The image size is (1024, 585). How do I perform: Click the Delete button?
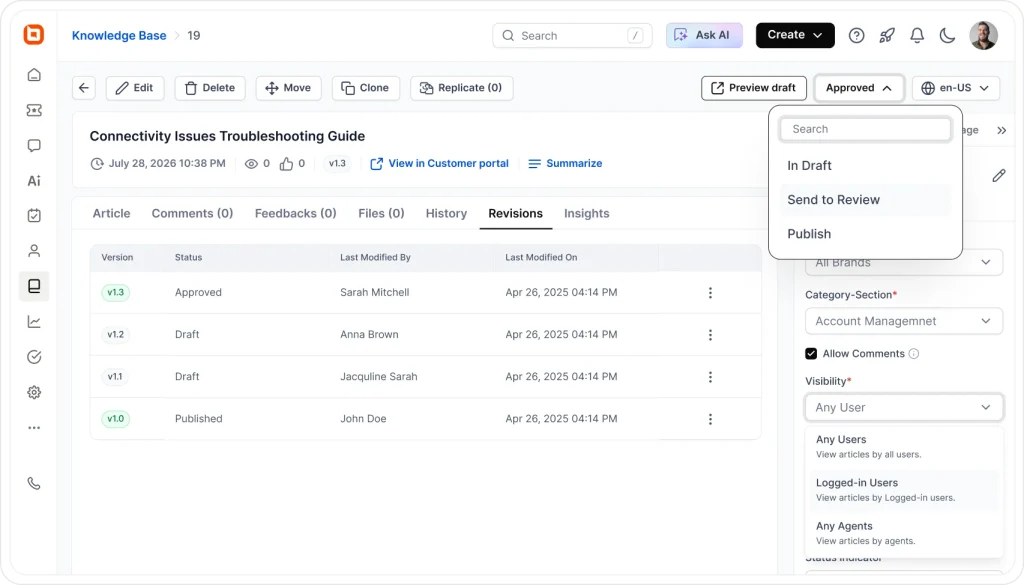click(210, 88)
